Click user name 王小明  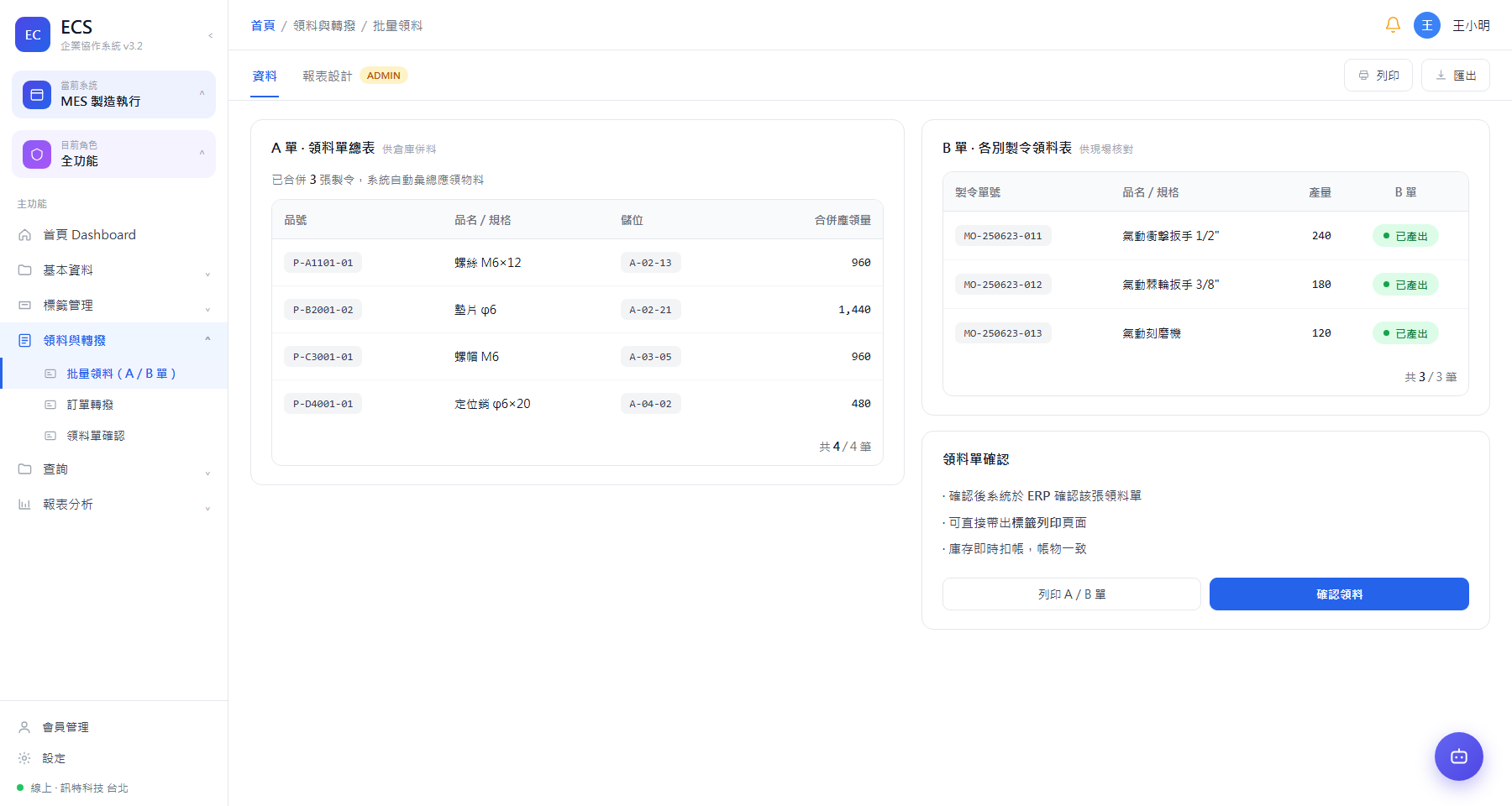(1472, 26)
